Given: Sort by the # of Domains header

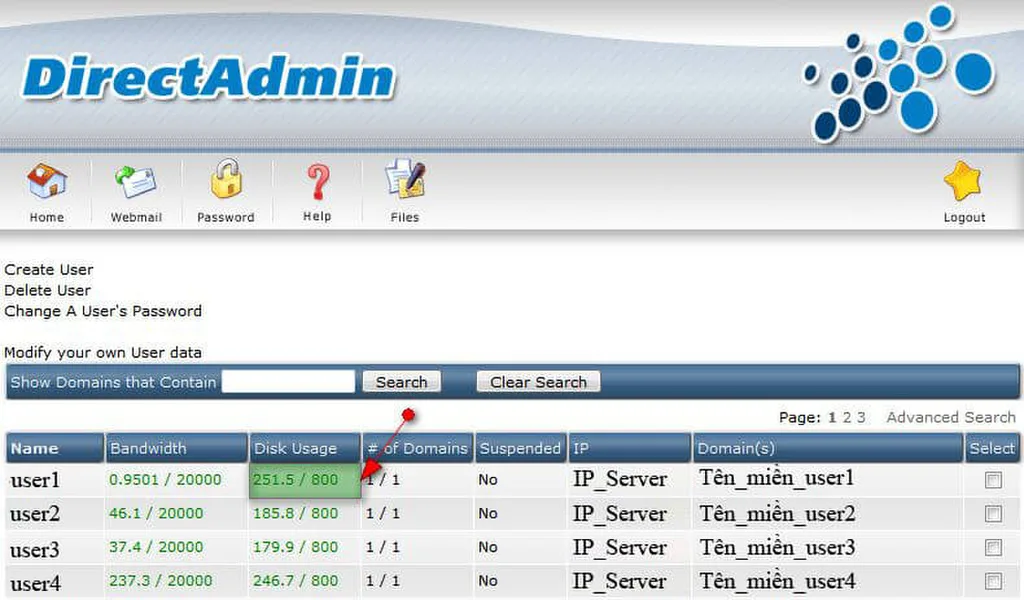Looking at the screenshot, I should 418,449.
